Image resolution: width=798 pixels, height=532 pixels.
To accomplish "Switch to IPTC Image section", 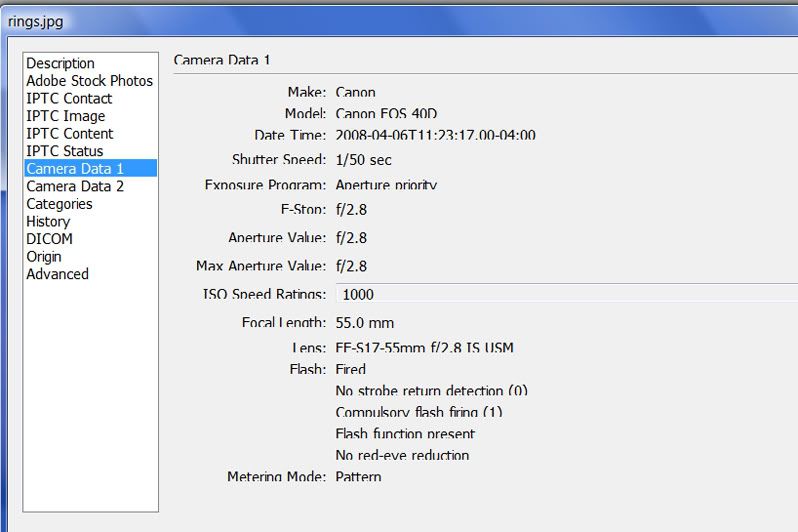I will click(65, 116).
